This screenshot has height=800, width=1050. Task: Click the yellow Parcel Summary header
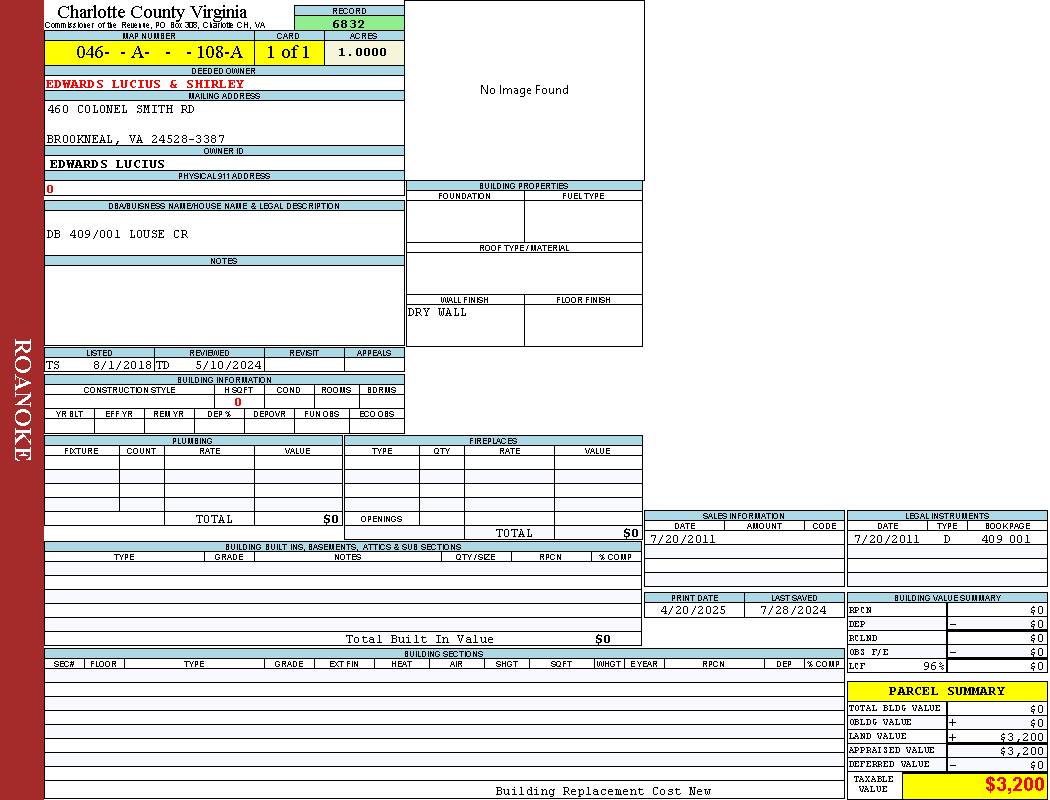point(946,691)
